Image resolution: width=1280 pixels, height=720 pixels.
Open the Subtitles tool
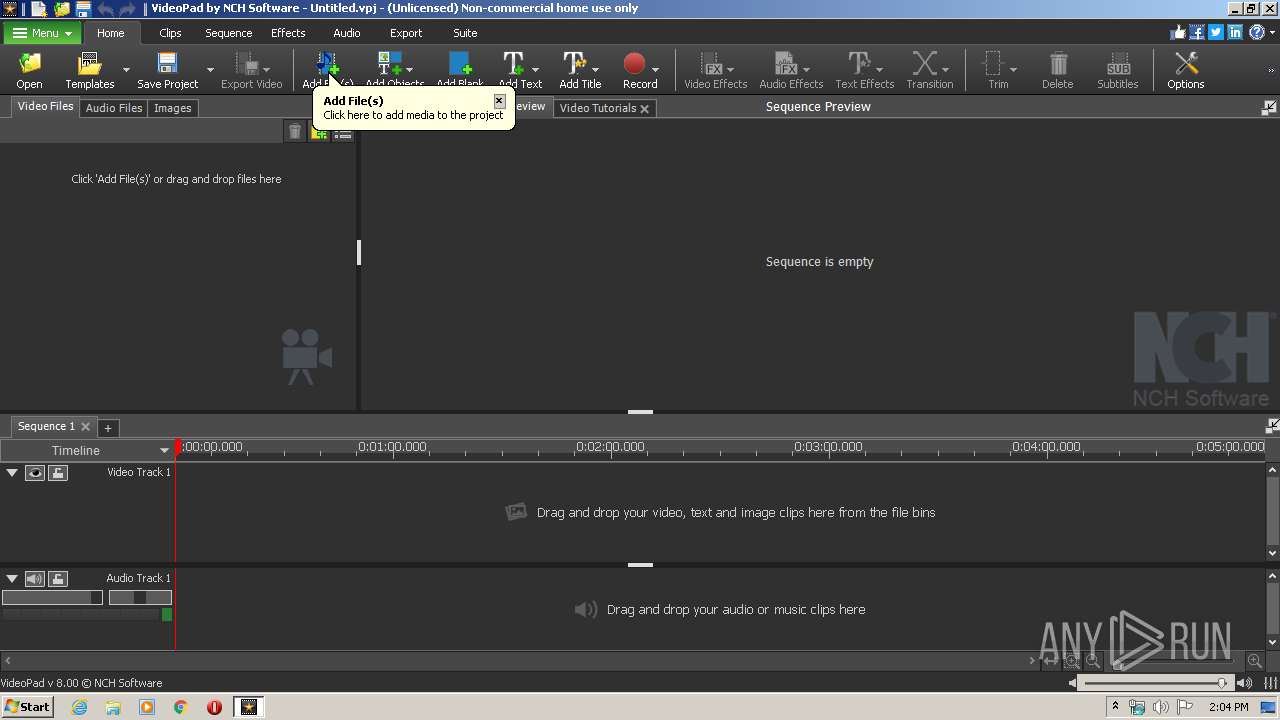[x=1117, y=70]
